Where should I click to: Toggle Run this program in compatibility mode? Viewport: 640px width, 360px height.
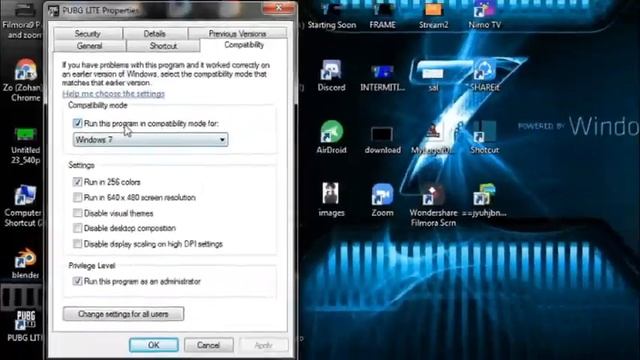point(78,123)
